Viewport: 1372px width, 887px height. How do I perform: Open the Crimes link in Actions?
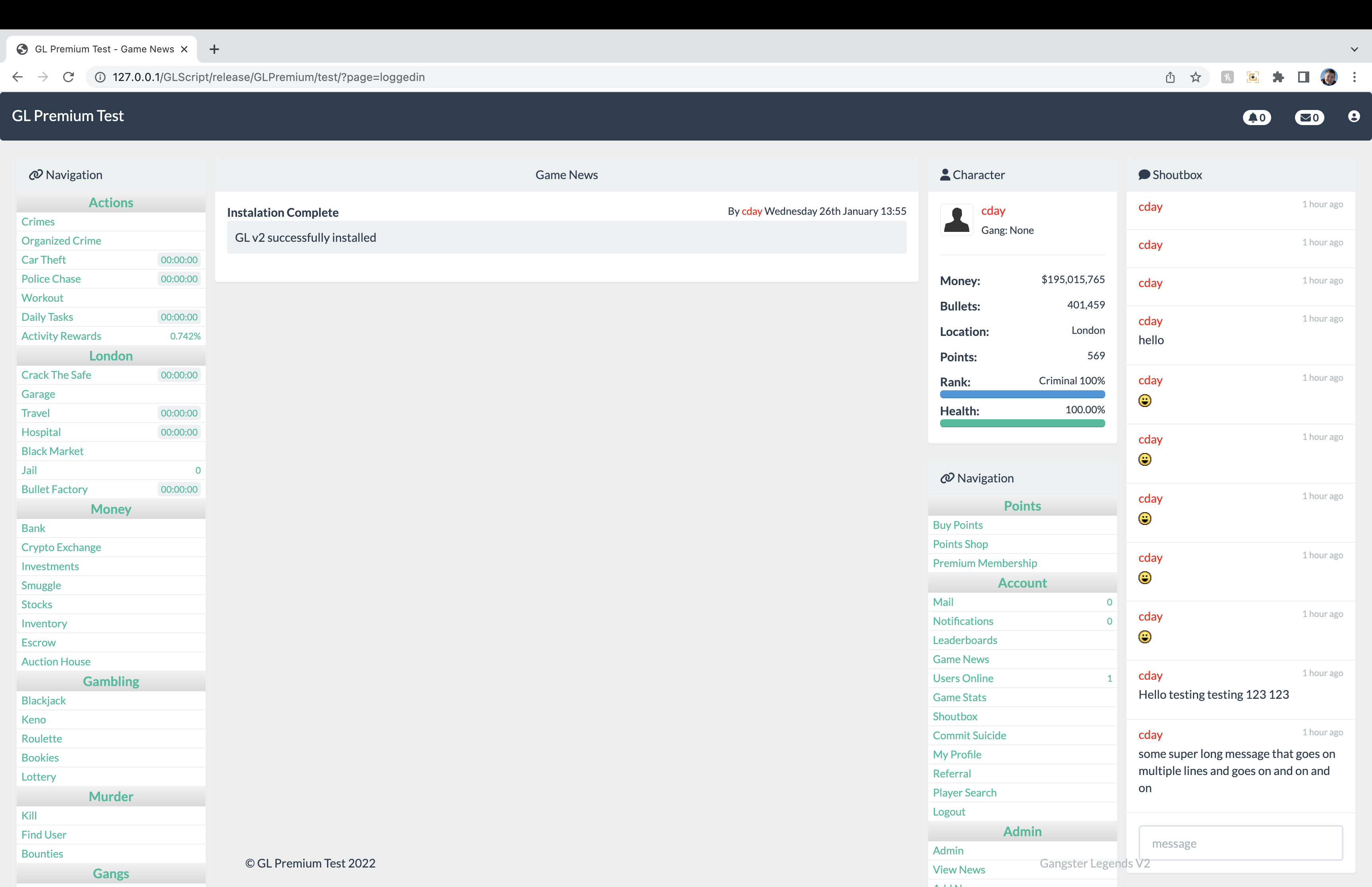pyautogui.click(x=38, y=222)
